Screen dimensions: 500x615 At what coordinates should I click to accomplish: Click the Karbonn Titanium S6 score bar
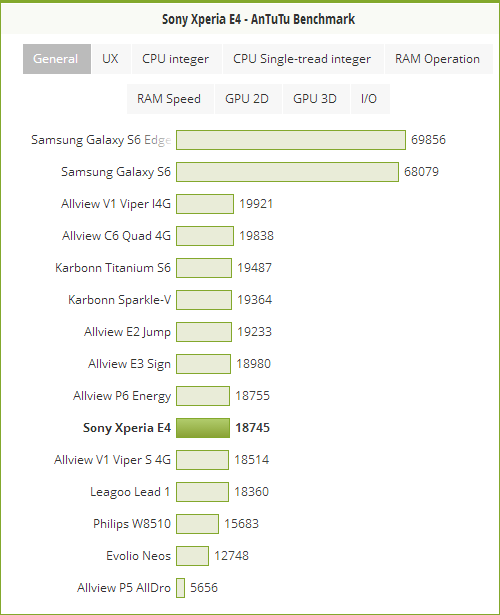[204, 268]
